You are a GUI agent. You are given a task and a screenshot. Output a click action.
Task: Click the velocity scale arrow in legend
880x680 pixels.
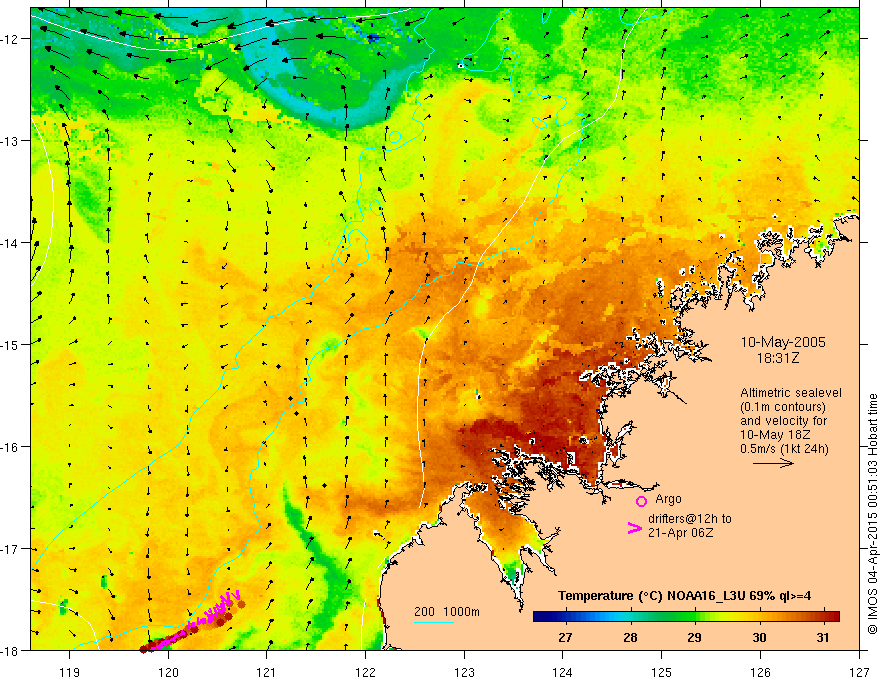(x=773, y=463)
